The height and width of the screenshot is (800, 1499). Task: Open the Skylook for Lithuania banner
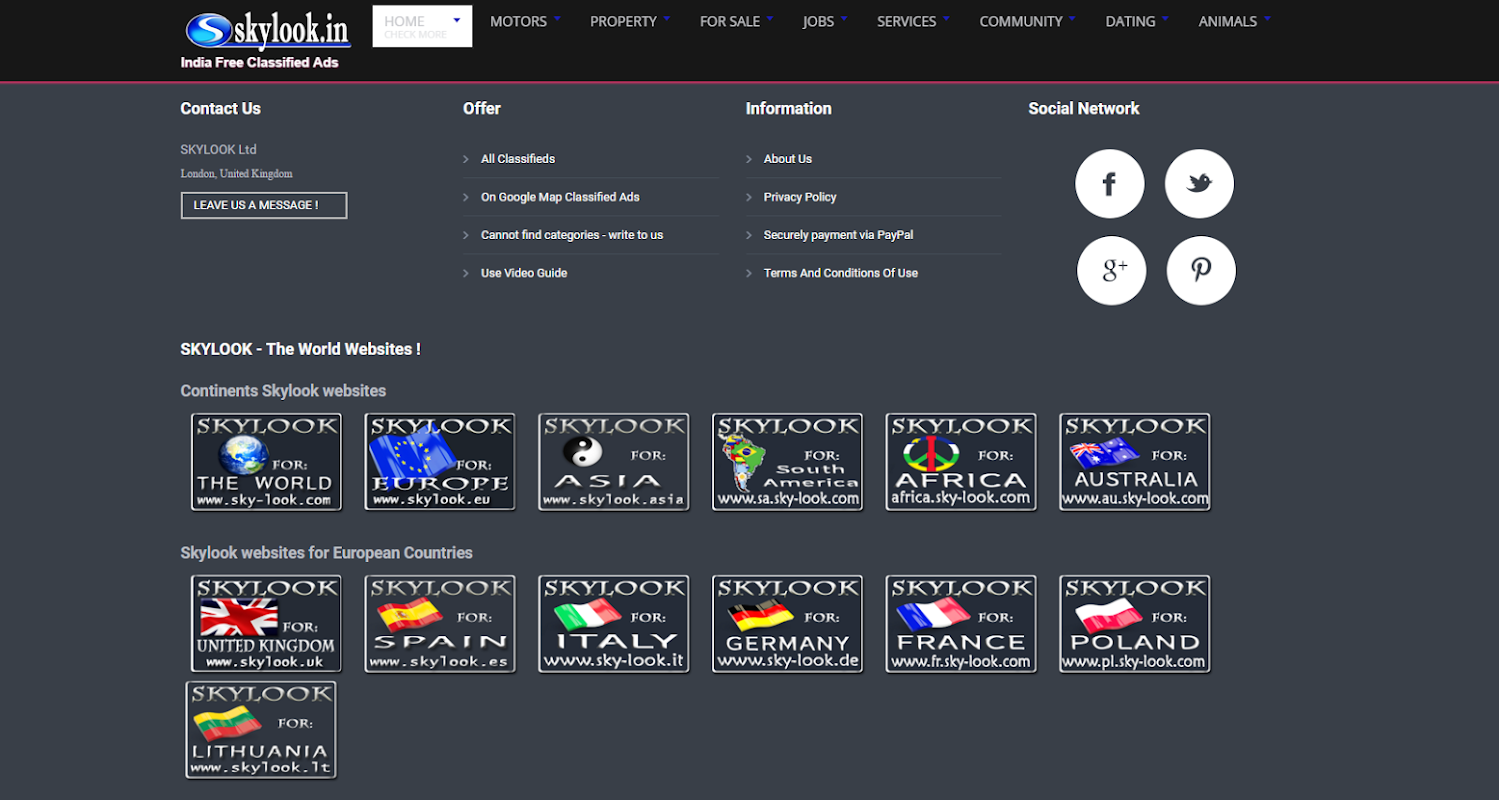261,730
